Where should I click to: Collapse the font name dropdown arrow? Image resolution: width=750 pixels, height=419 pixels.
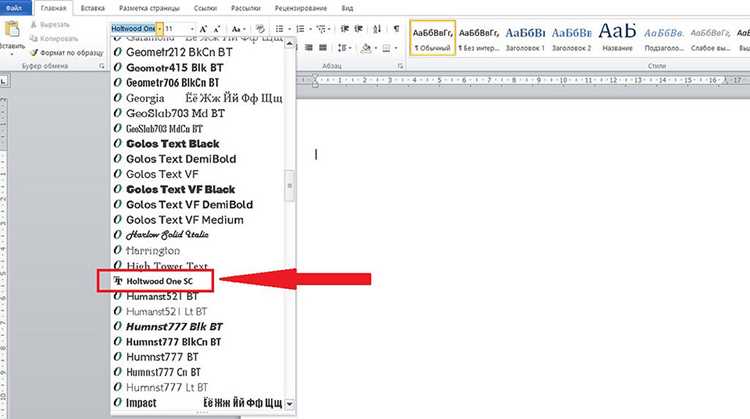click(159, 29)
